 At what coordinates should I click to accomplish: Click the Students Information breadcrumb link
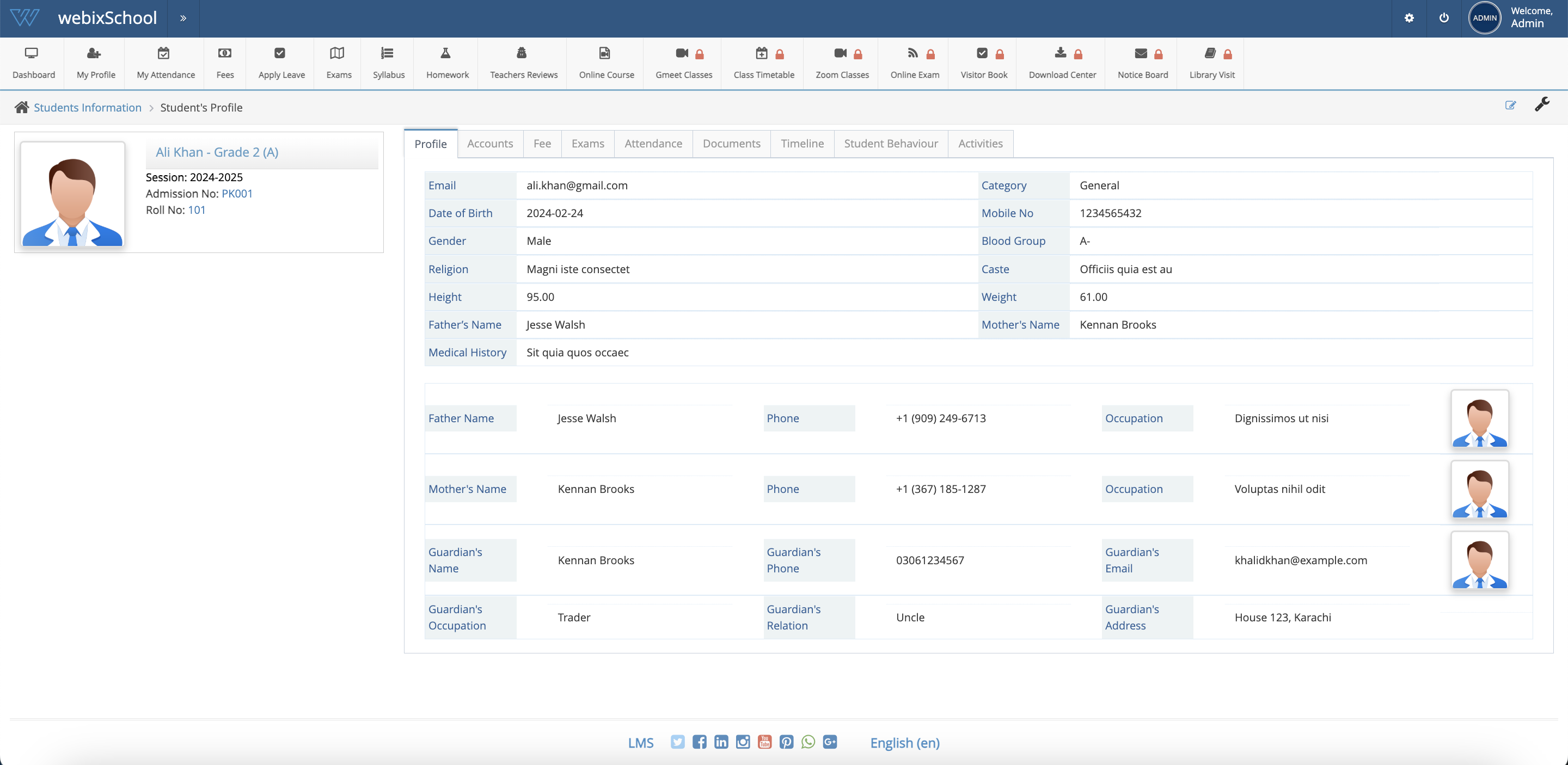88,108
